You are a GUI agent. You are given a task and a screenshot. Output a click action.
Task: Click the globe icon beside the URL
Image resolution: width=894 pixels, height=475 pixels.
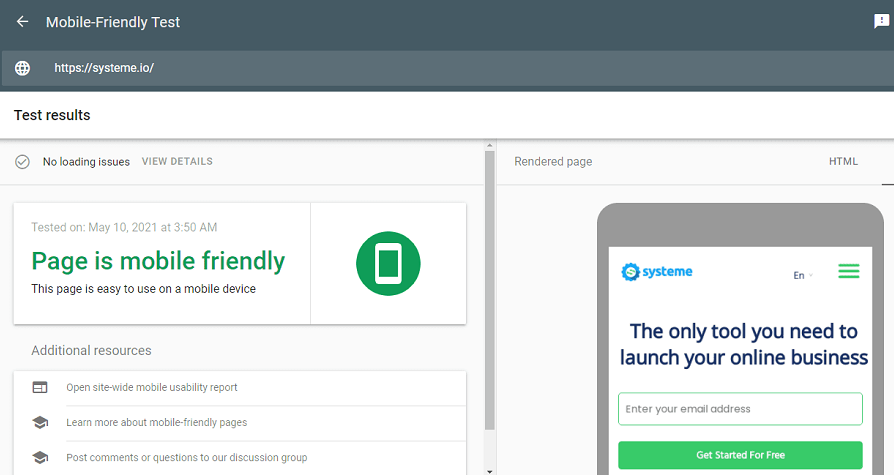click(22, 69)
